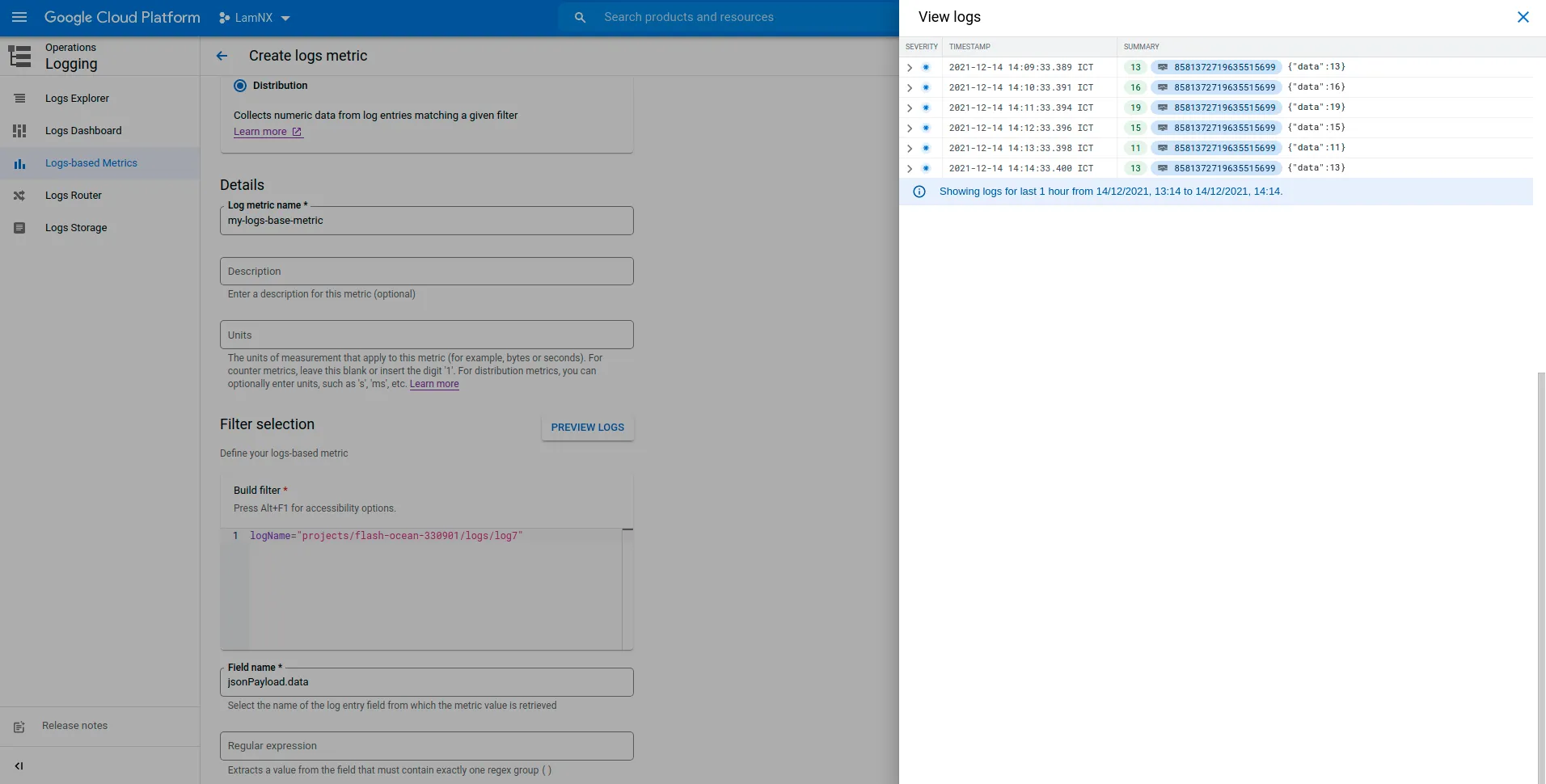This screenshot has height=784, width=1546.
Task: Click severity icon of the 14:09:33.389 log
Action: click(926, 67)
